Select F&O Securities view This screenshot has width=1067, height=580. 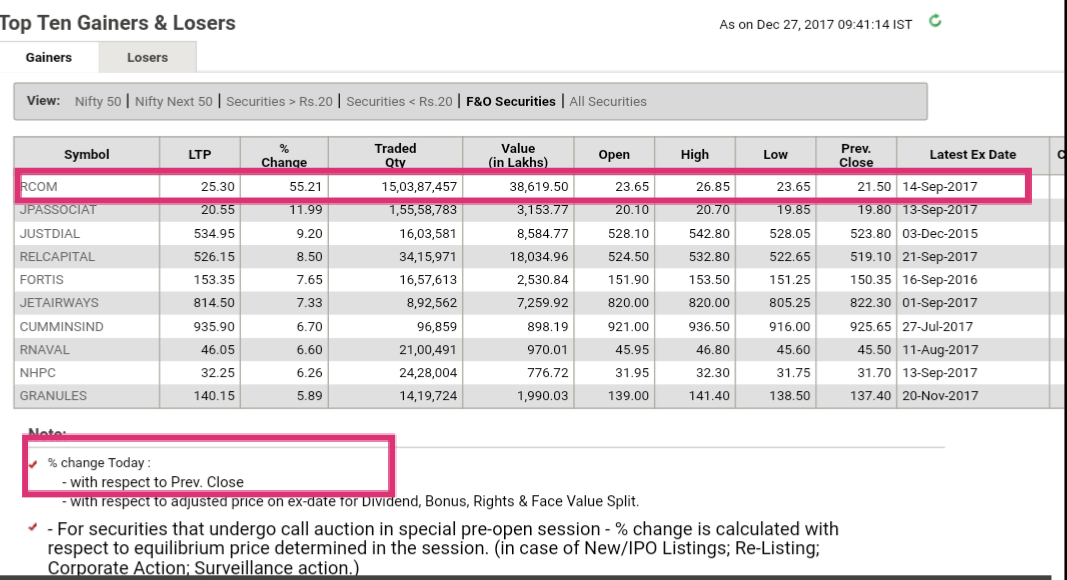click(511, 101)
